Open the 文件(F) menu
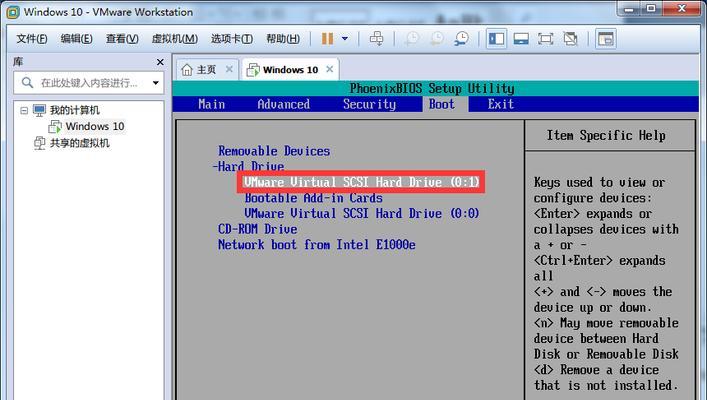This screenshot has width=707, height=400. click(32, 39)
